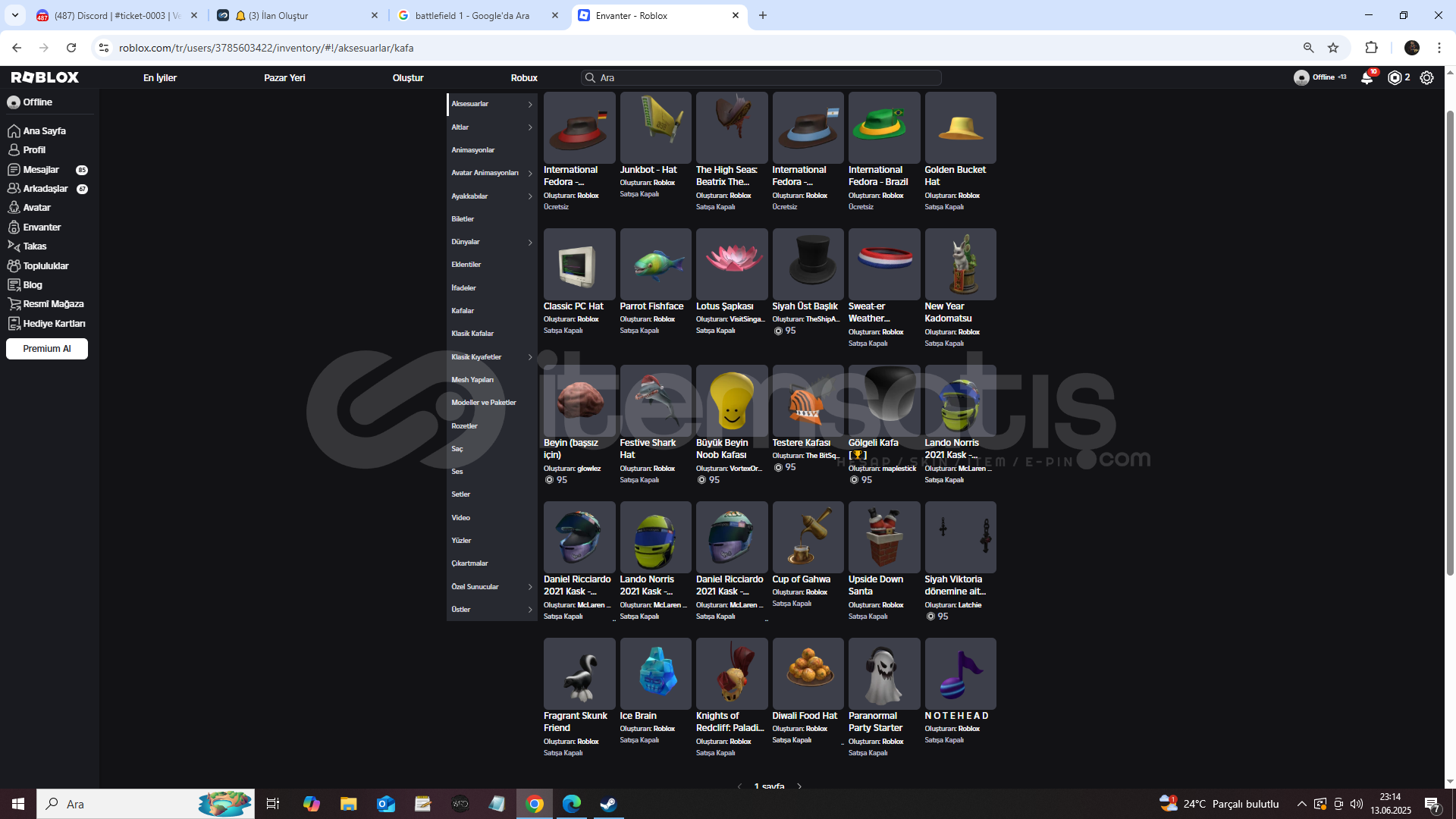This screenshot has height=819, width=1456.
Task: Click the Ice Brain item thumbnail
Action: (x=655, y=673)
